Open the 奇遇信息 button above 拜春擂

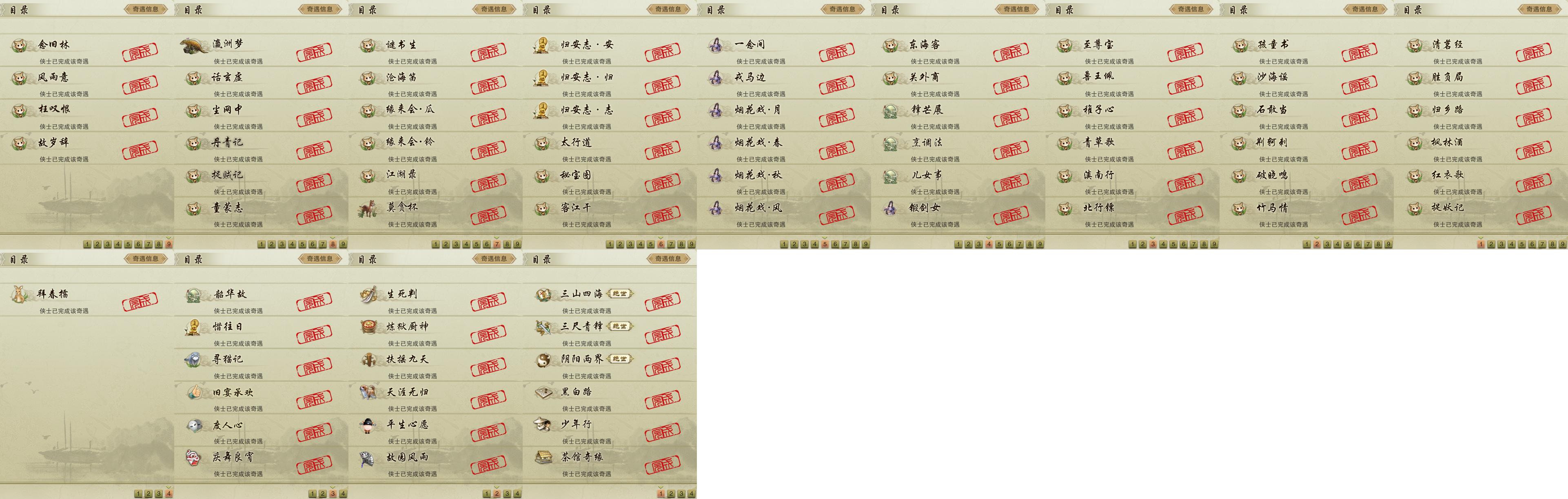[146, 258]
